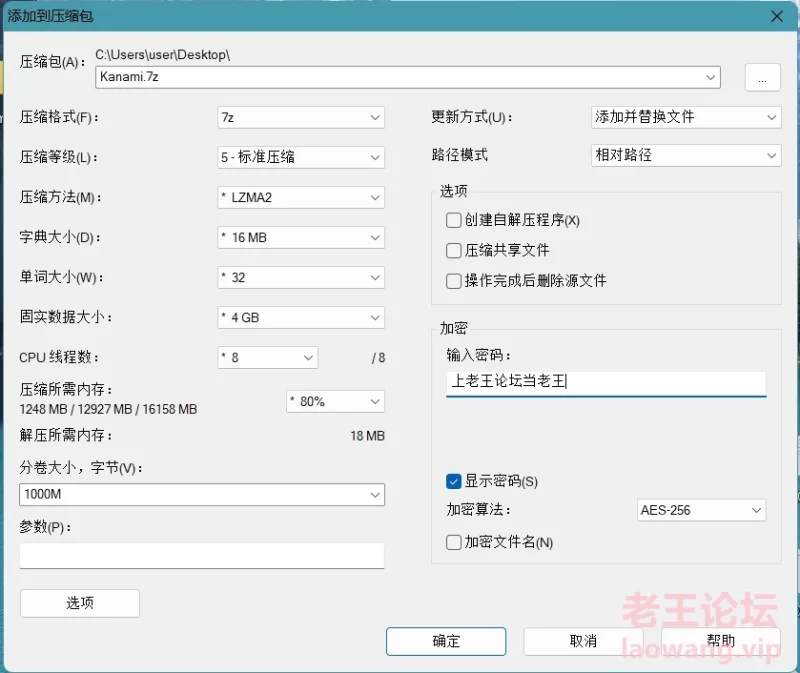Uncheck the 显示密码 checkbox
800x673 pixels.
click(454, 481)
